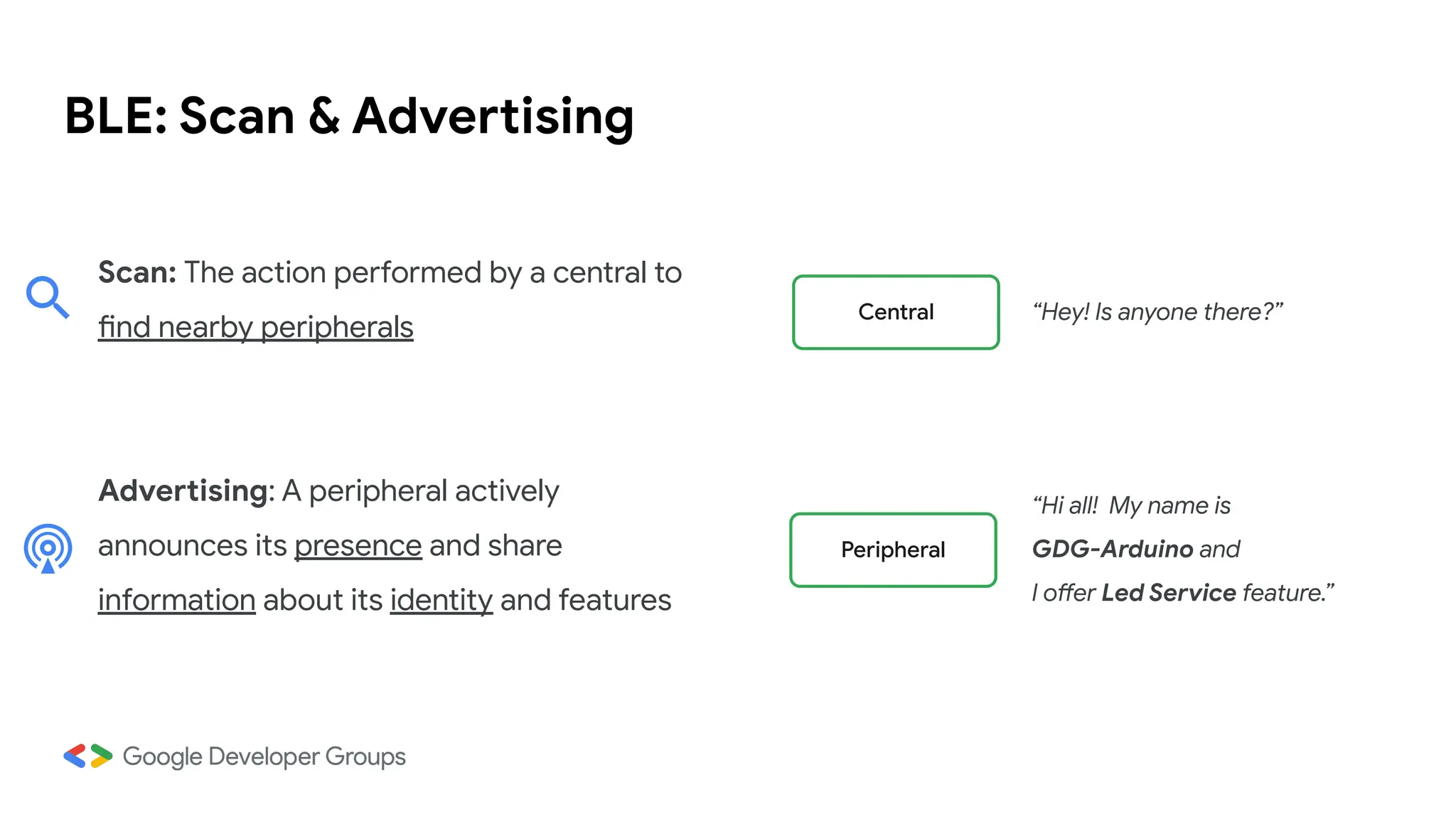
Task: Click the bold 'Advertising' label
Action: click(183, 491)
